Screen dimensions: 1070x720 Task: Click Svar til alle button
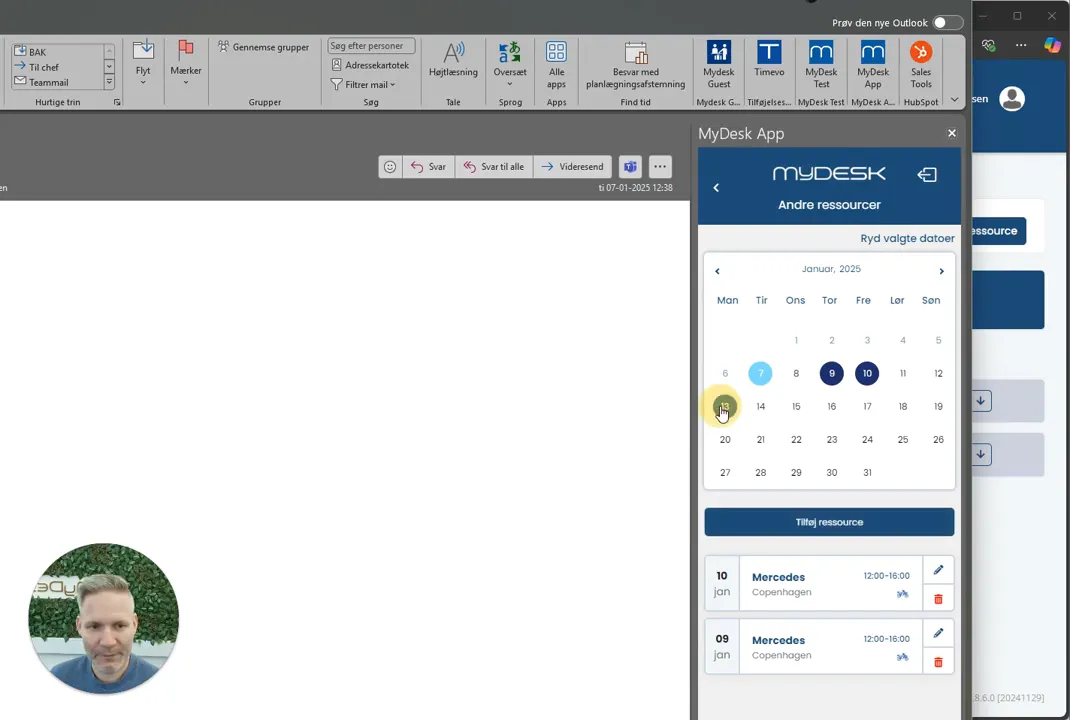coord(494,167)
